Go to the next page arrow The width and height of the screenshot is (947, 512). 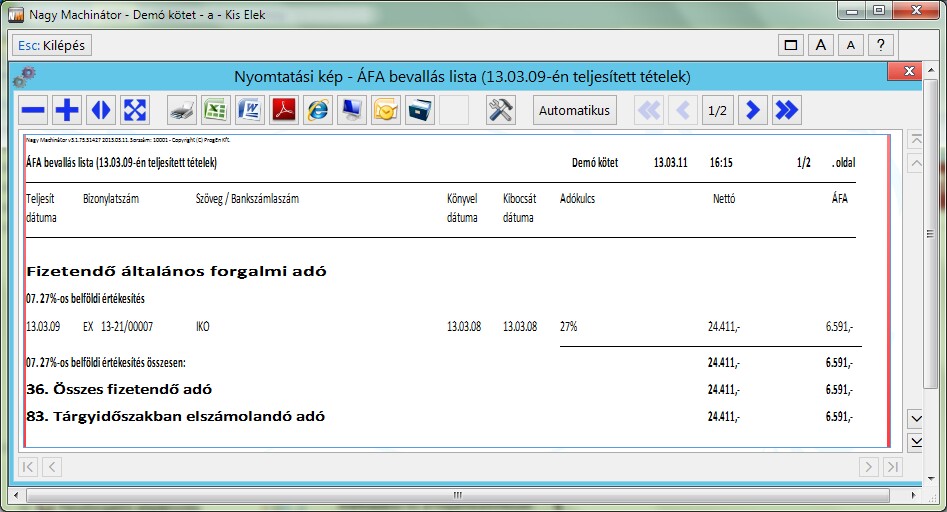click(x=753, y=110)
